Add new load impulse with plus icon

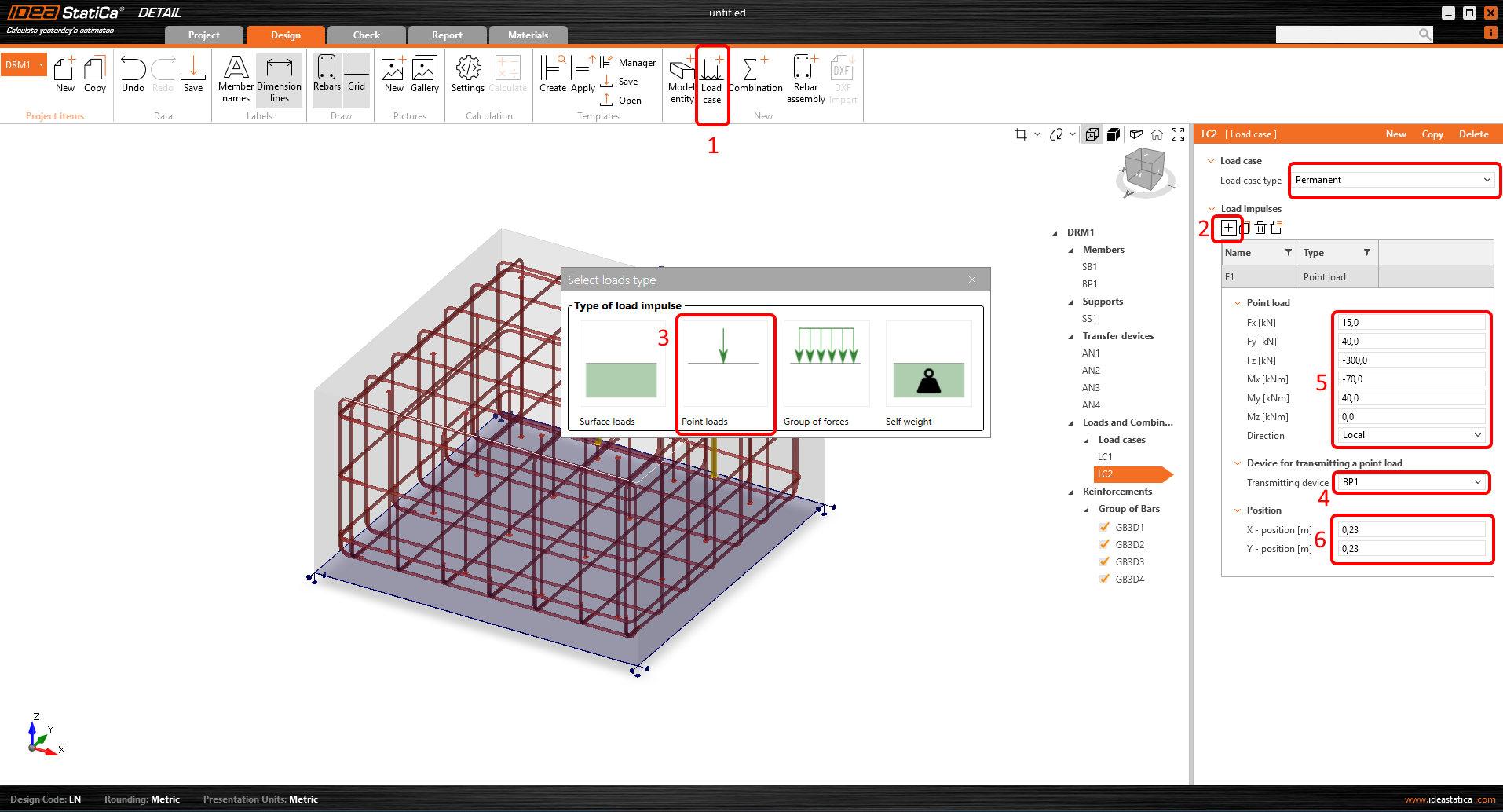click(1228, 228)
